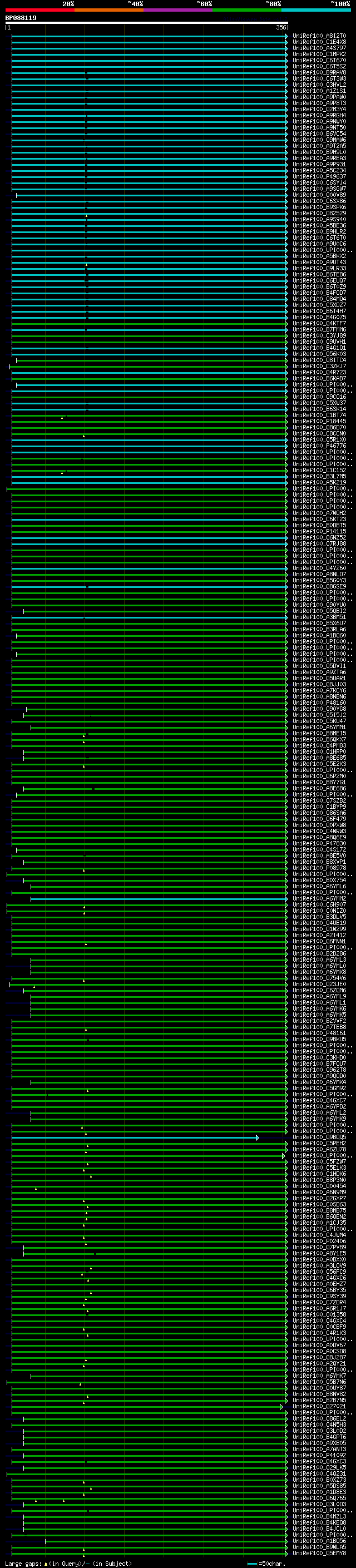Select hit label UniRef100_C1BT74

point(319,415)
